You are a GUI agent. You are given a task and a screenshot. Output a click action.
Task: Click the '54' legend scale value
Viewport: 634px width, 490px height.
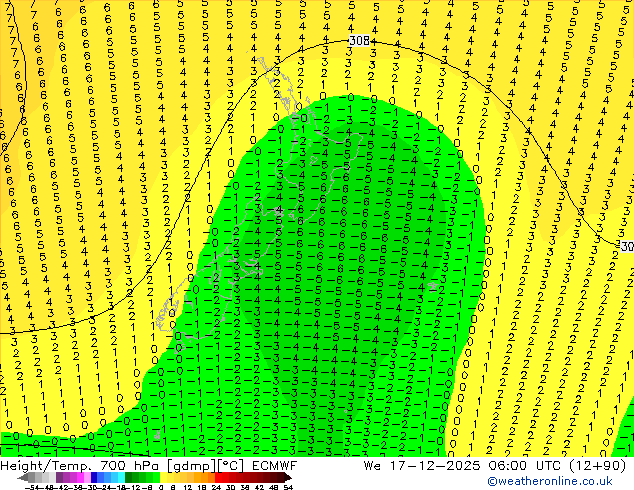pyautogui.click(x=288, y=487)
